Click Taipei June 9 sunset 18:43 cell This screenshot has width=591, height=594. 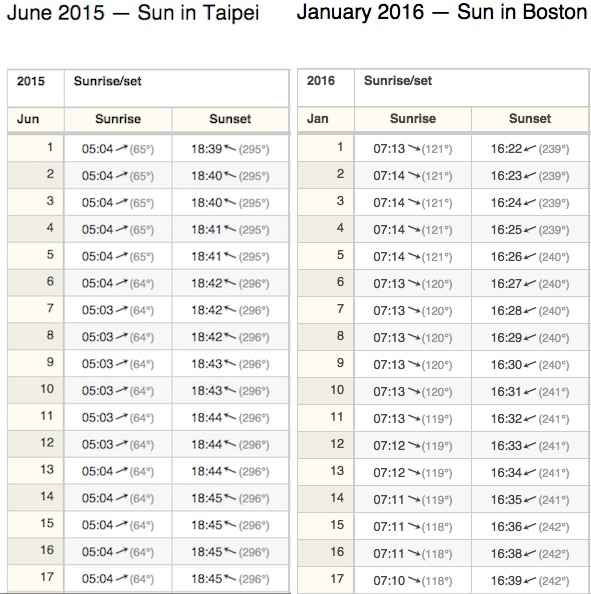230,364
